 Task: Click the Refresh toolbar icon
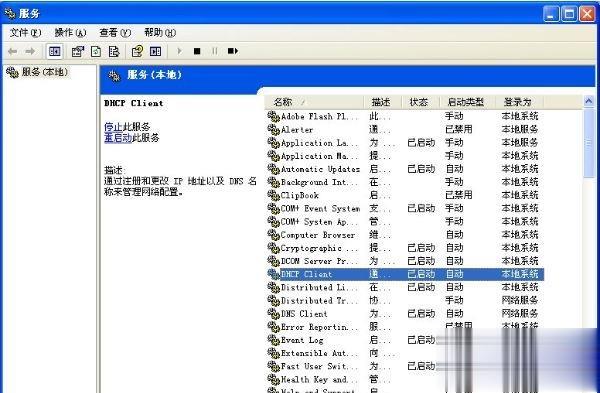pyautogui.click(x=96, y=51)
